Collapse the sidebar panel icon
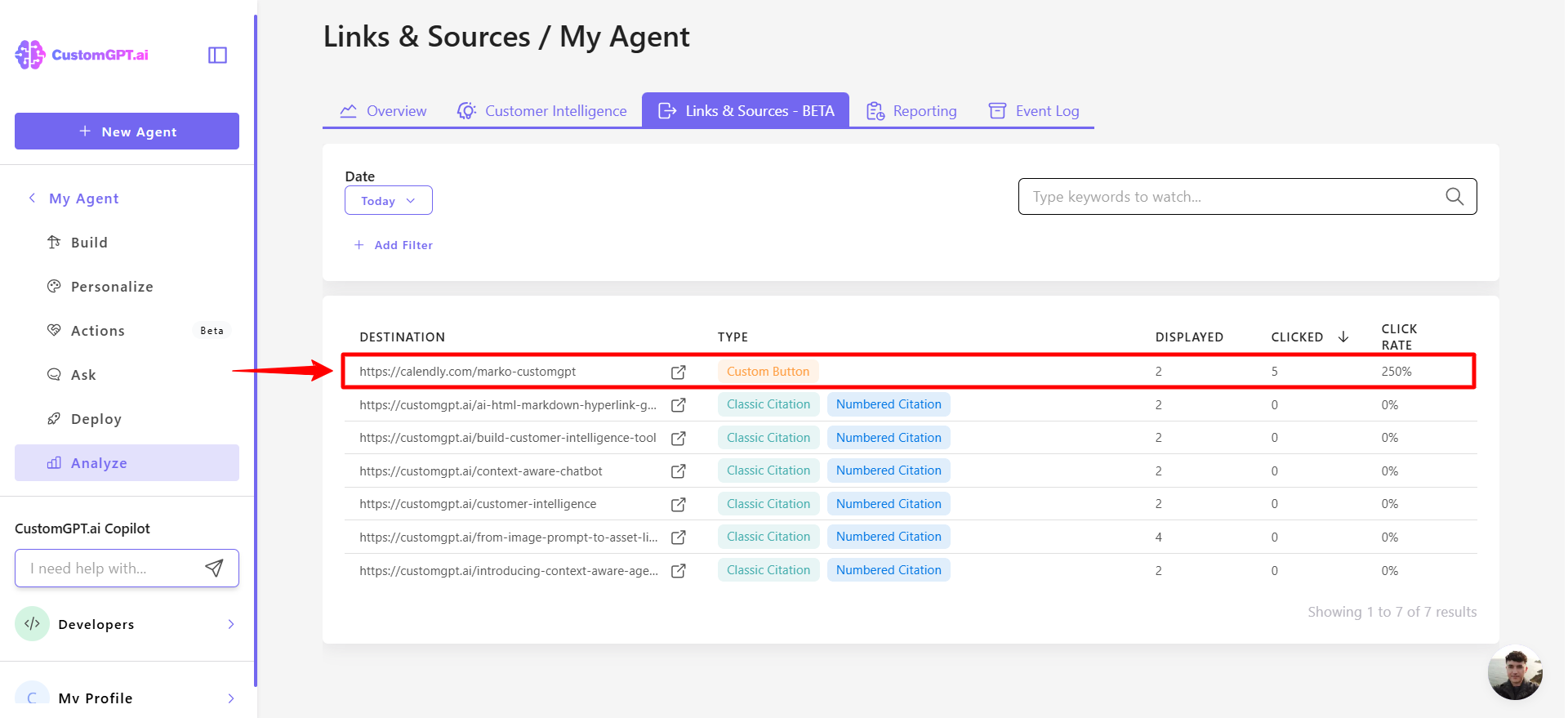This screenshot has height=718, width=1568. [x=217, y=55]
